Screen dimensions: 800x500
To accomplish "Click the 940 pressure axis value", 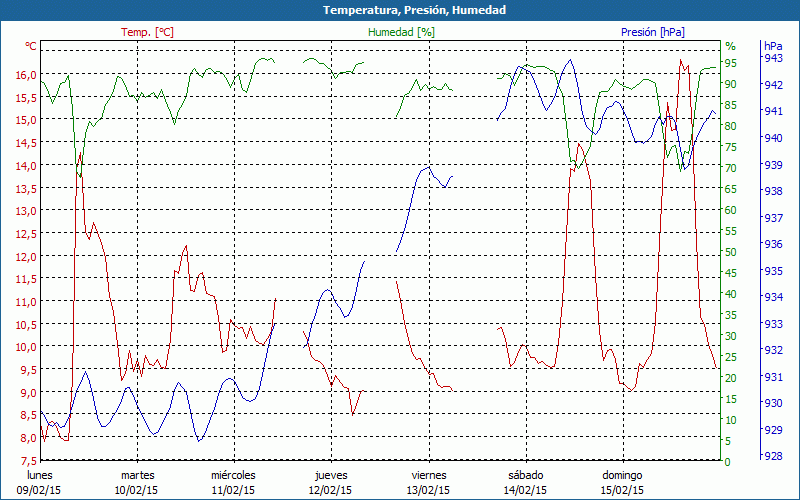I will [773, 137].
